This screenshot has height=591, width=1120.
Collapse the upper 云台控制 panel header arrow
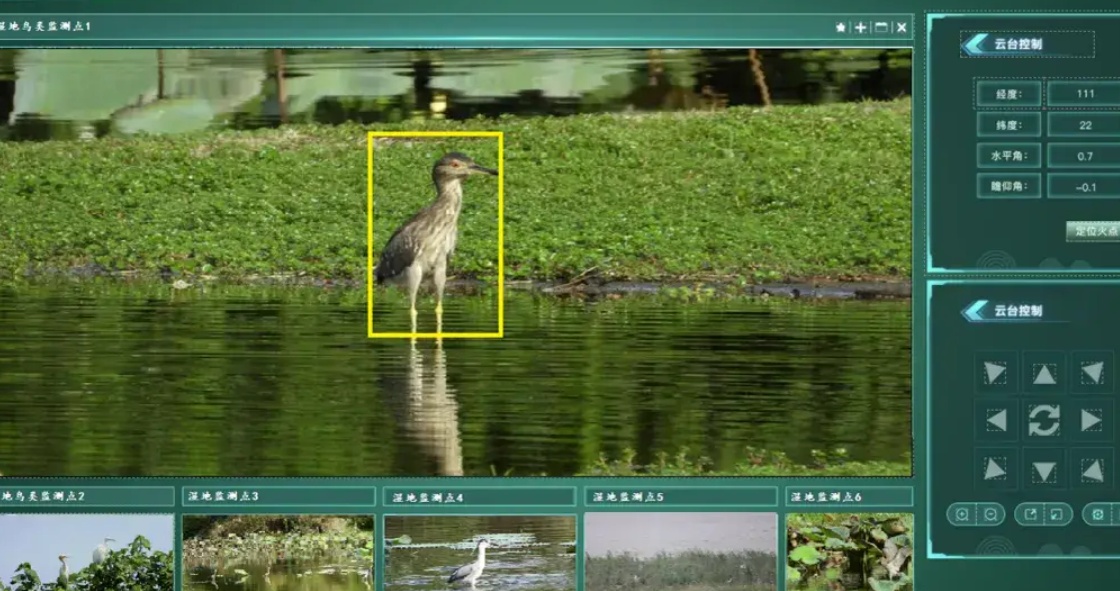point(974,44)
